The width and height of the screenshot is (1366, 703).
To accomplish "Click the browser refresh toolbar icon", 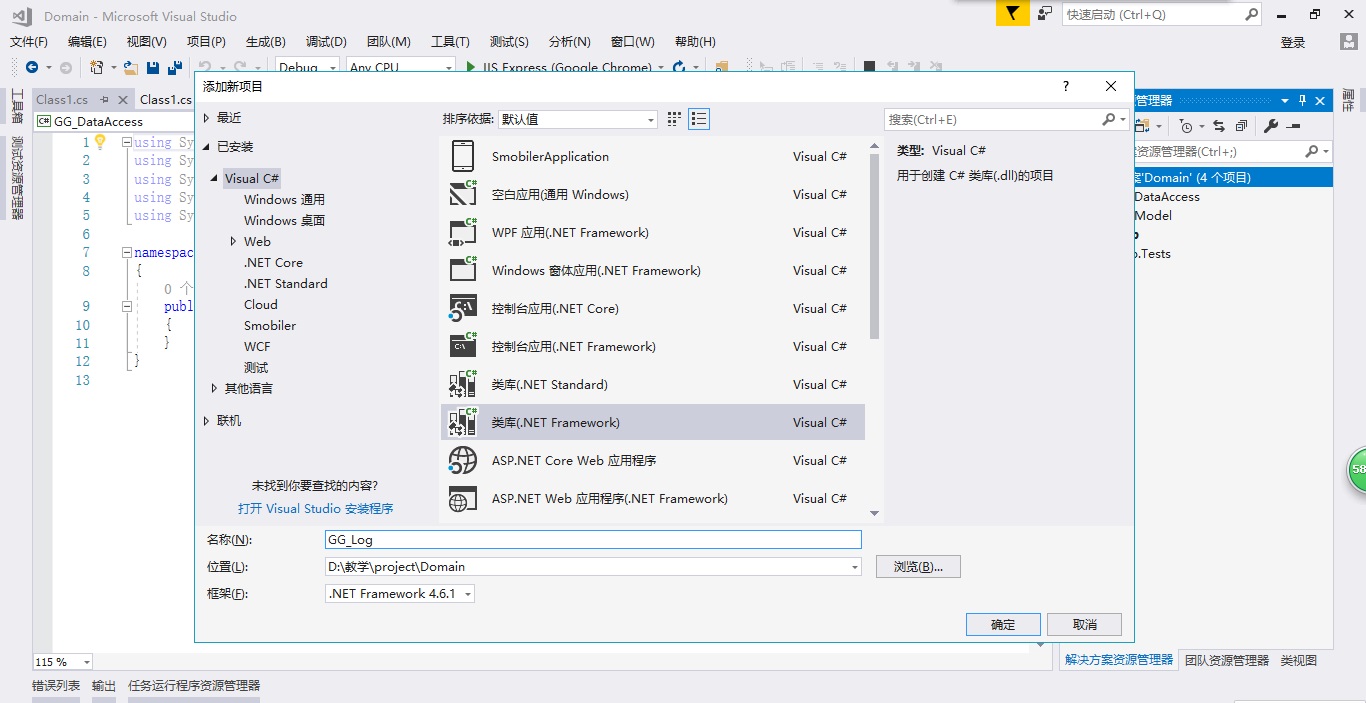I will [679, 67].
